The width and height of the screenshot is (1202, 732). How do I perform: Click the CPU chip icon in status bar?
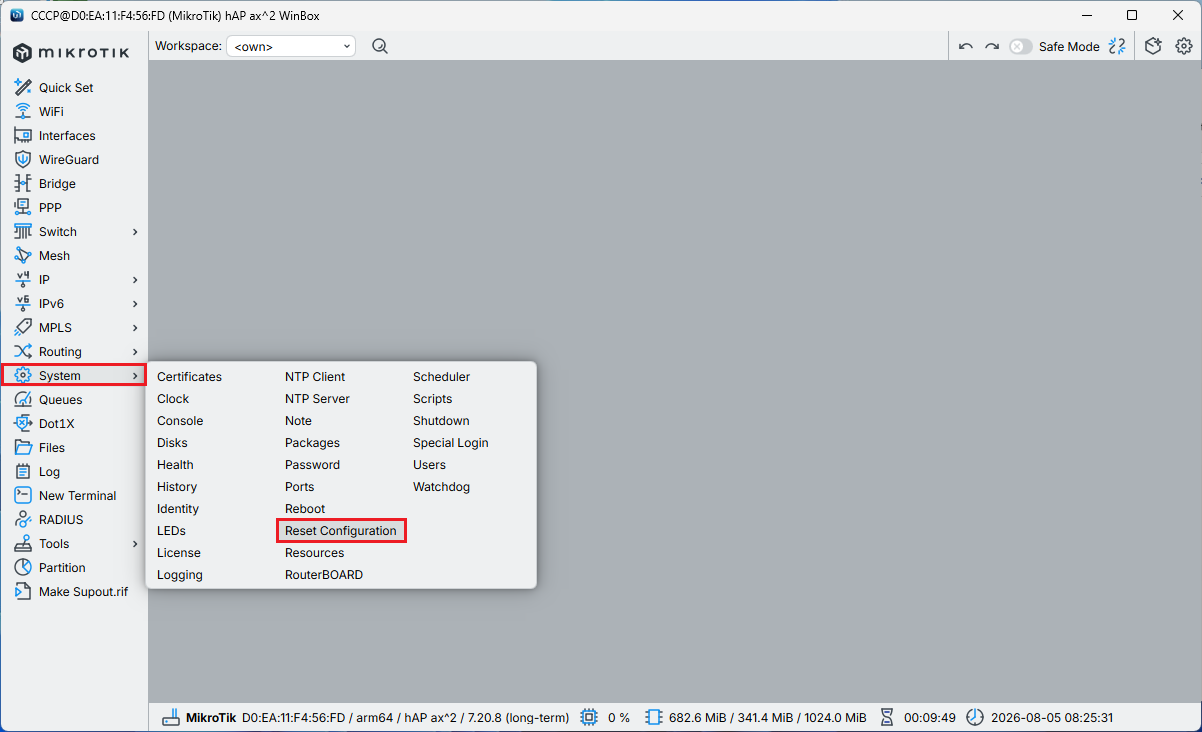(x=589, y=718)
